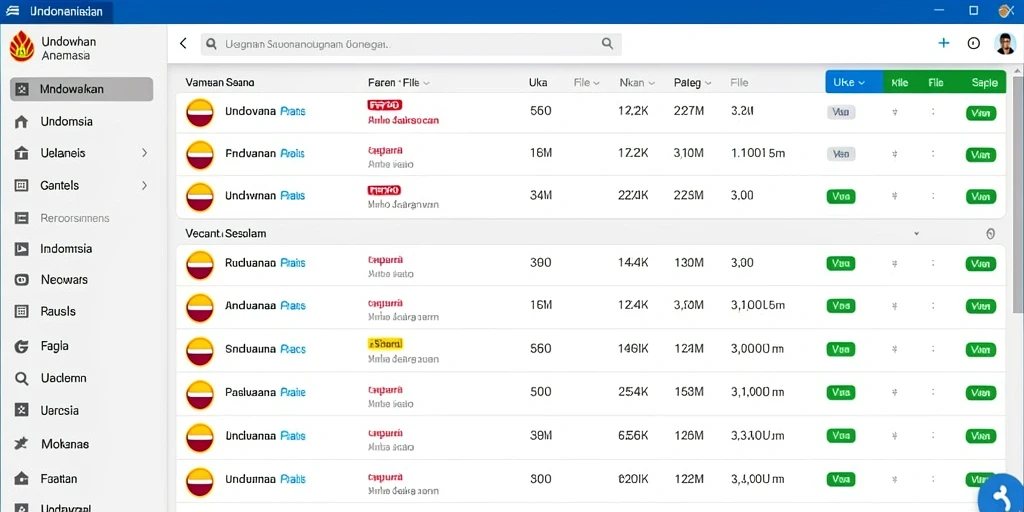Image resolution: width=1024 pixels, height=512 pixels.
Task: Toggle the grey Vea status on Fnduvanan row
Action: (x=841, y=154)
